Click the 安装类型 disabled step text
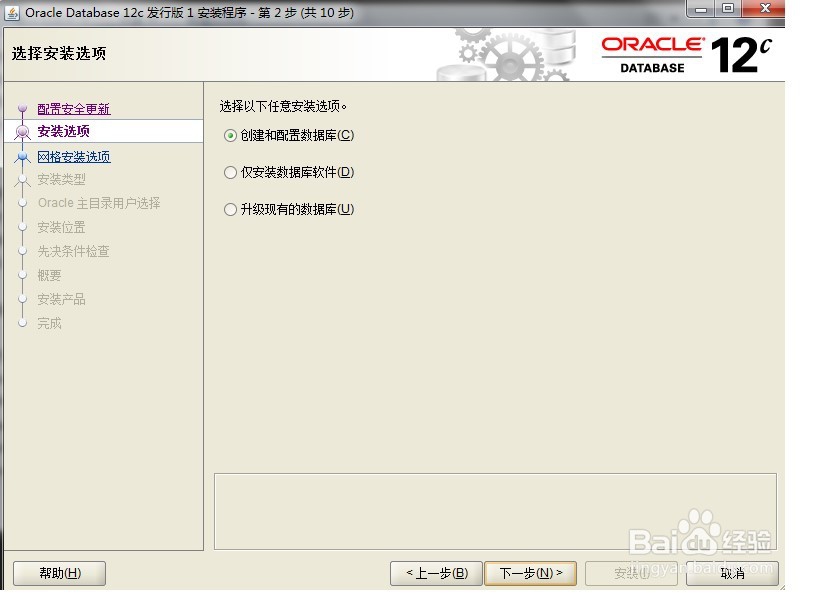 coord(61,180)
